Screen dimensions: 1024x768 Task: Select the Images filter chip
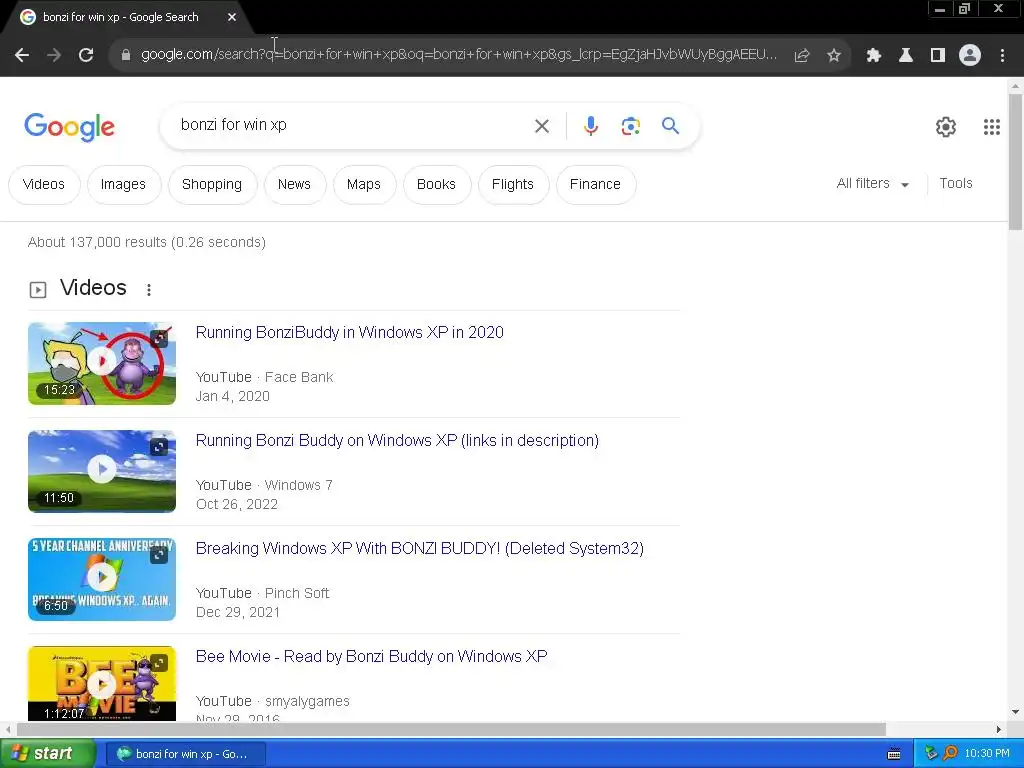coord(123,184)
